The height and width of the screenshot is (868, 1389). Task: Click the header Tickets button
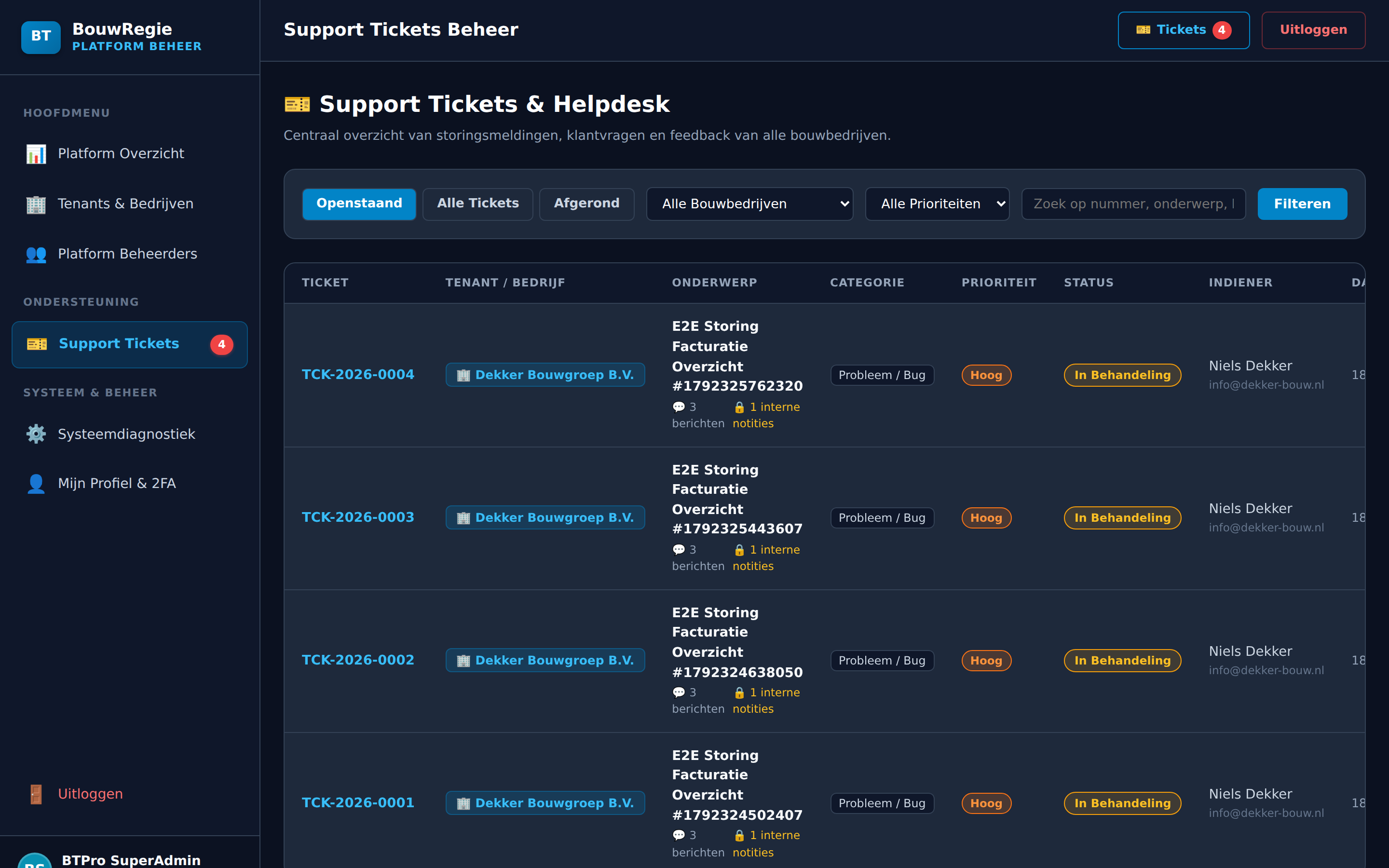[x=1184, y=30]
